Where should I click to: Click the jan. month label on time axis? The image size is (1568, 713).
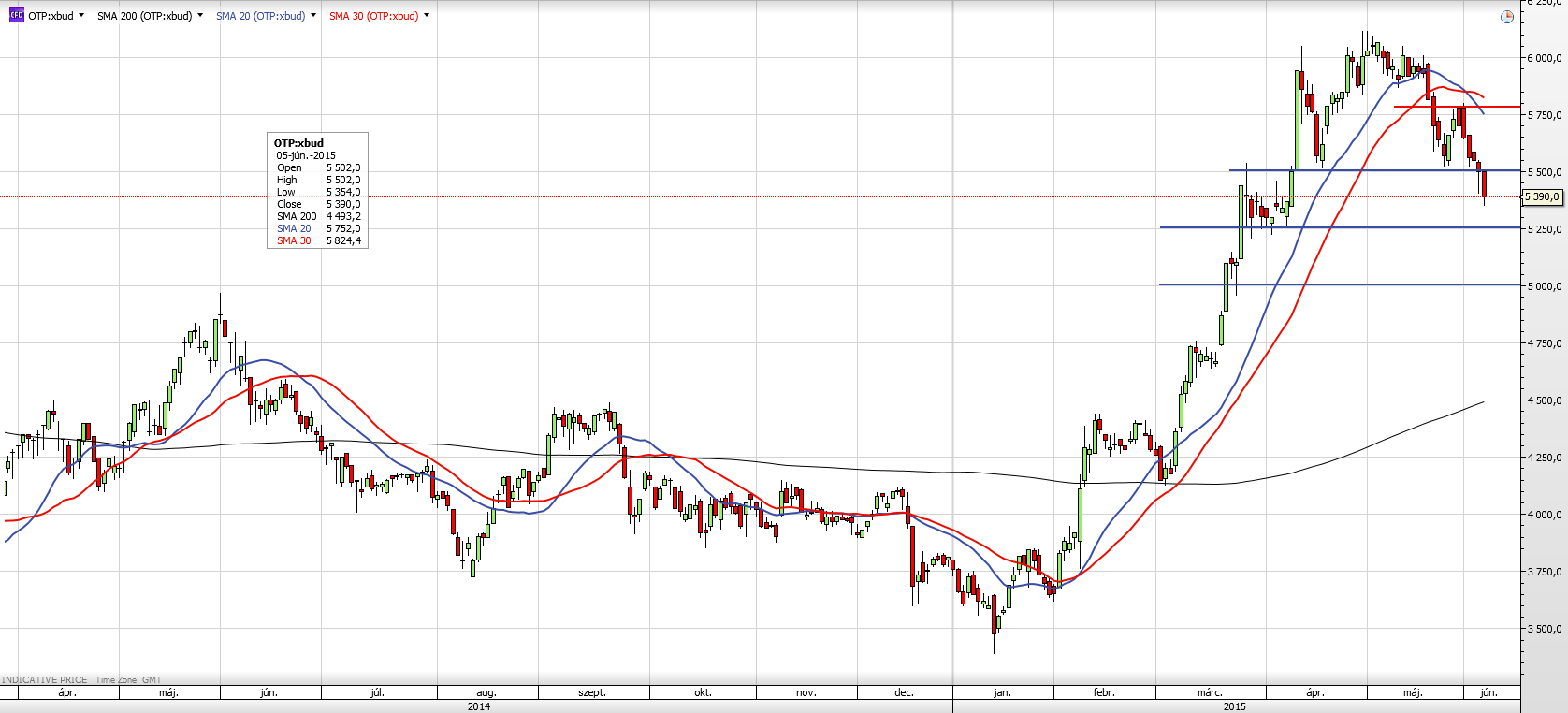(1002, 693)
